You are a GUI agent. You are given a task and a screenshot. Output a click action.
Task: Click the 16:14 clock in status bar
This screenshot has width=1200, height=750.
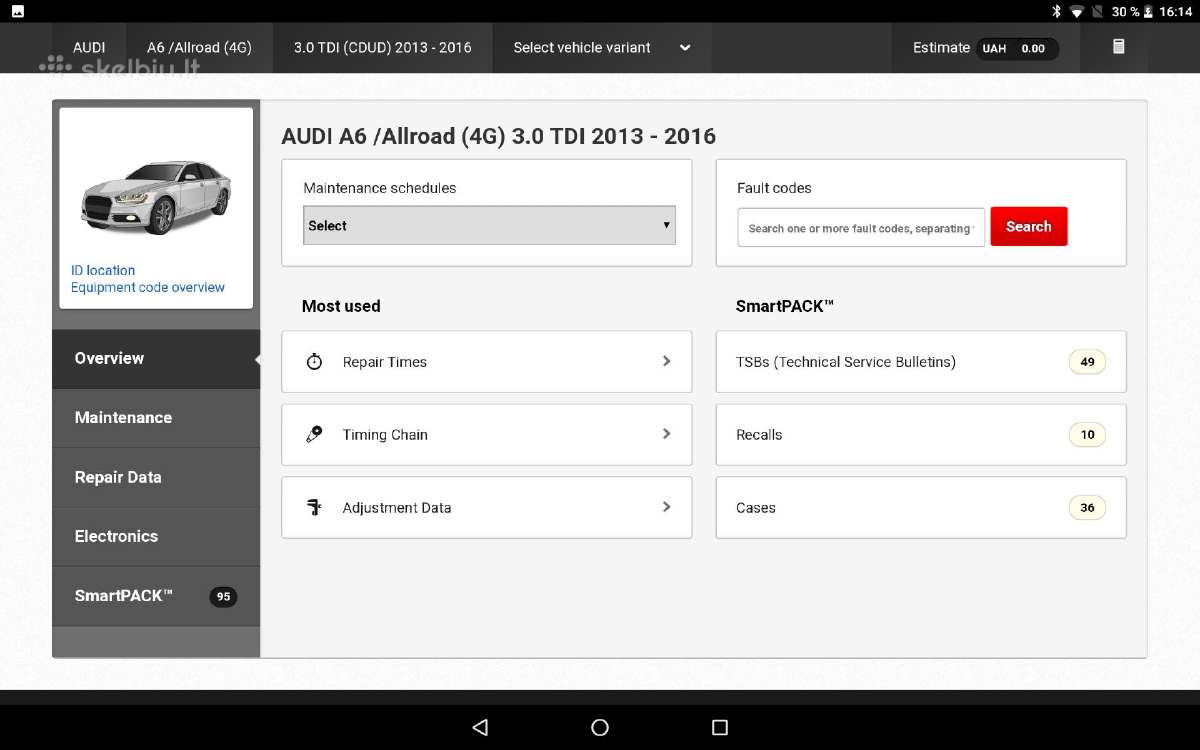click(x=1176, y=11)
